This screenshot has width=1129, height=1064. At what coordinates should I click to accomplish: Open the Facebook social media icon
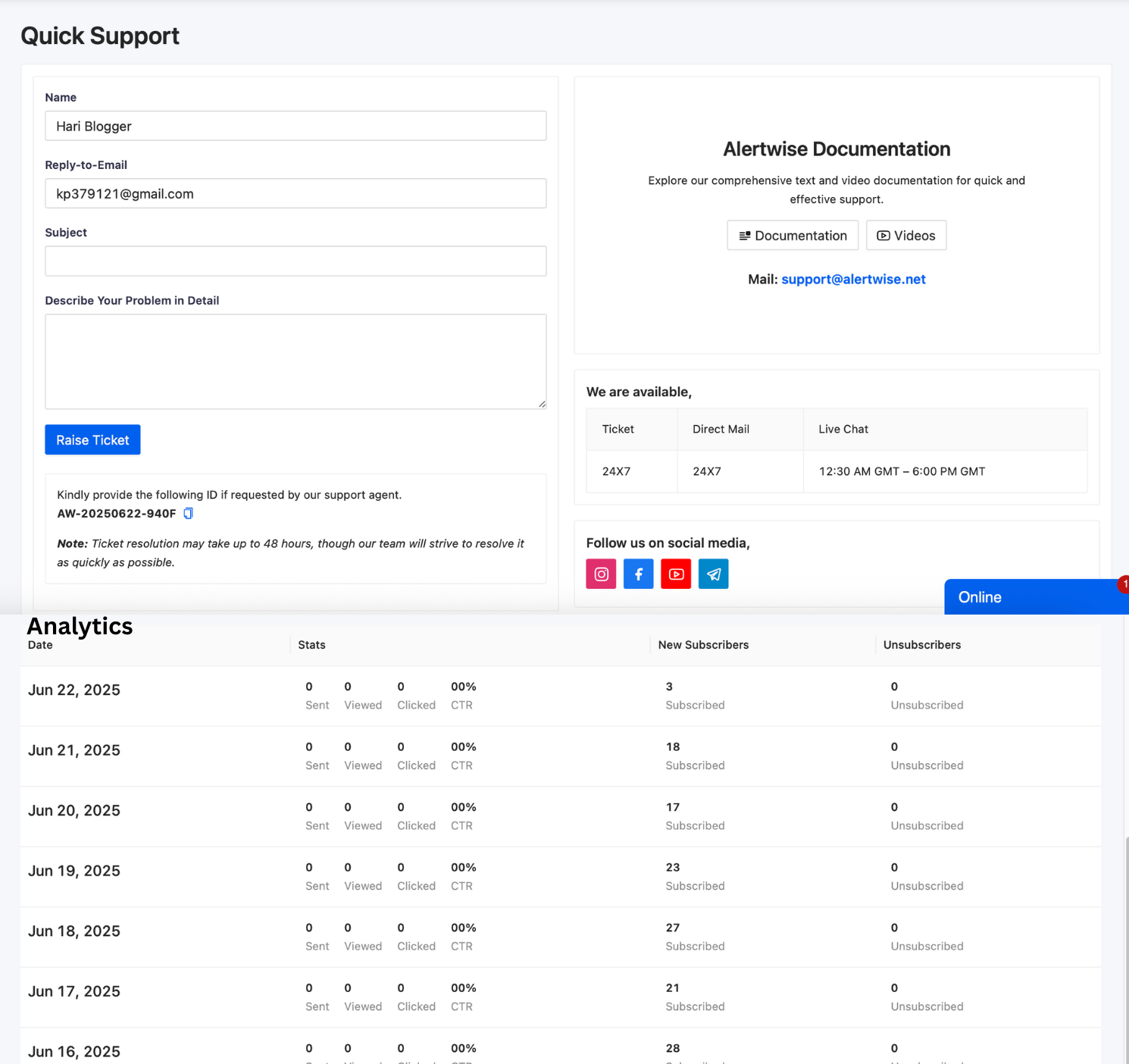(x=638, y=574)
